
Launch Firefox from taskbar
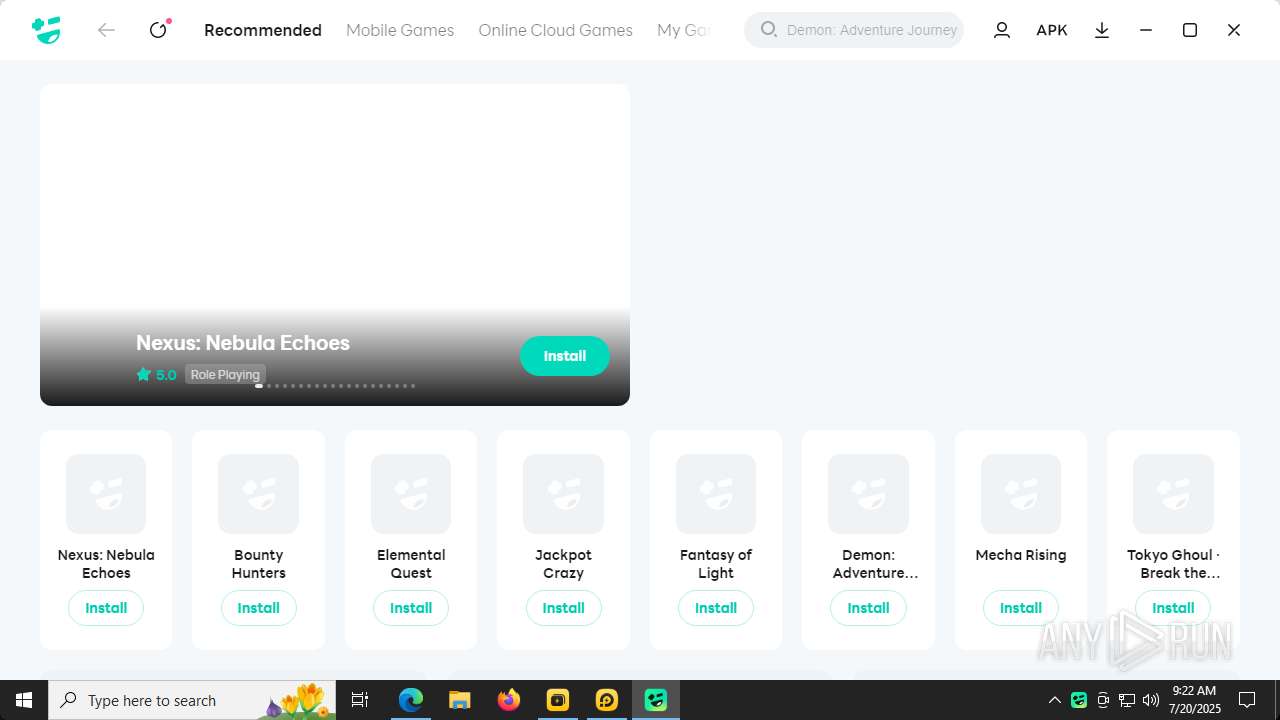point(509,700)
